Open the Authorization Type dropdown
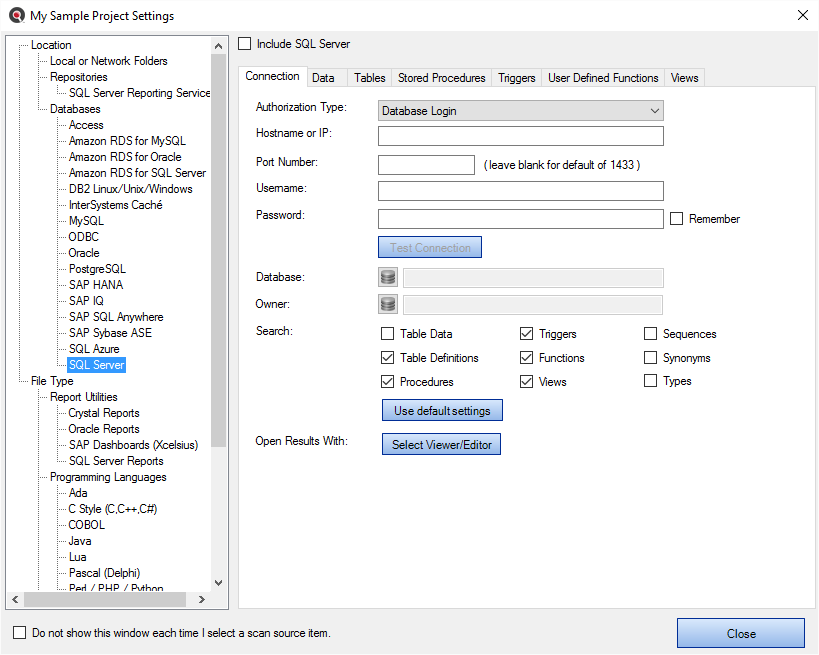Viewport: 819px width, 655px height. coord(521,111)
